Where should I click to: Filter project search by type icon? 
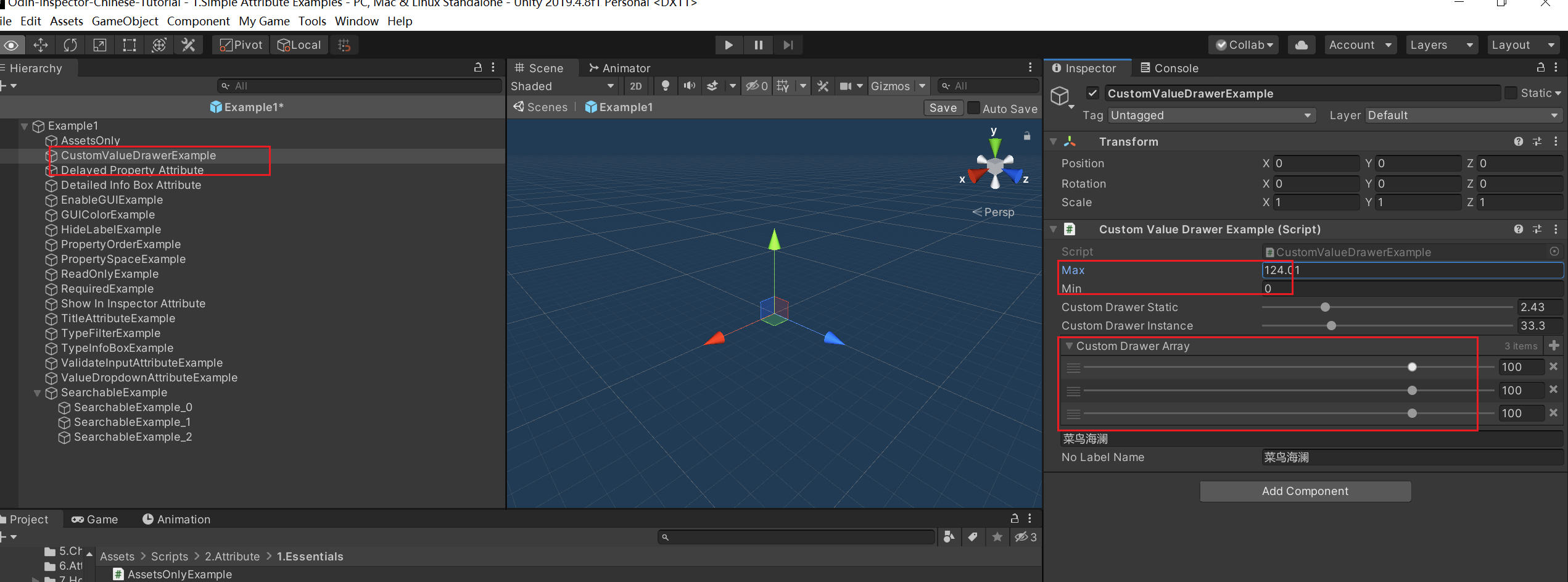949,537
